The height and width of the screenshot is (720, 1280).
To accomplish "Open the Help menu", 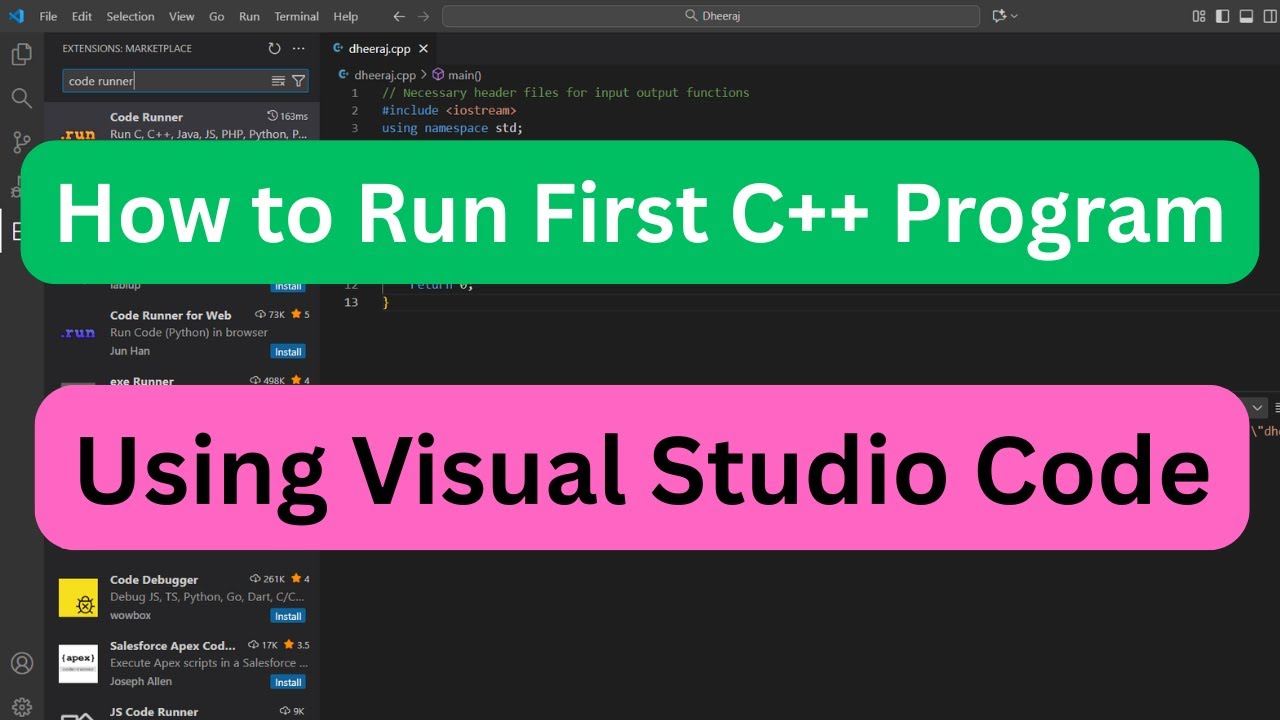I will pos(346,16).
